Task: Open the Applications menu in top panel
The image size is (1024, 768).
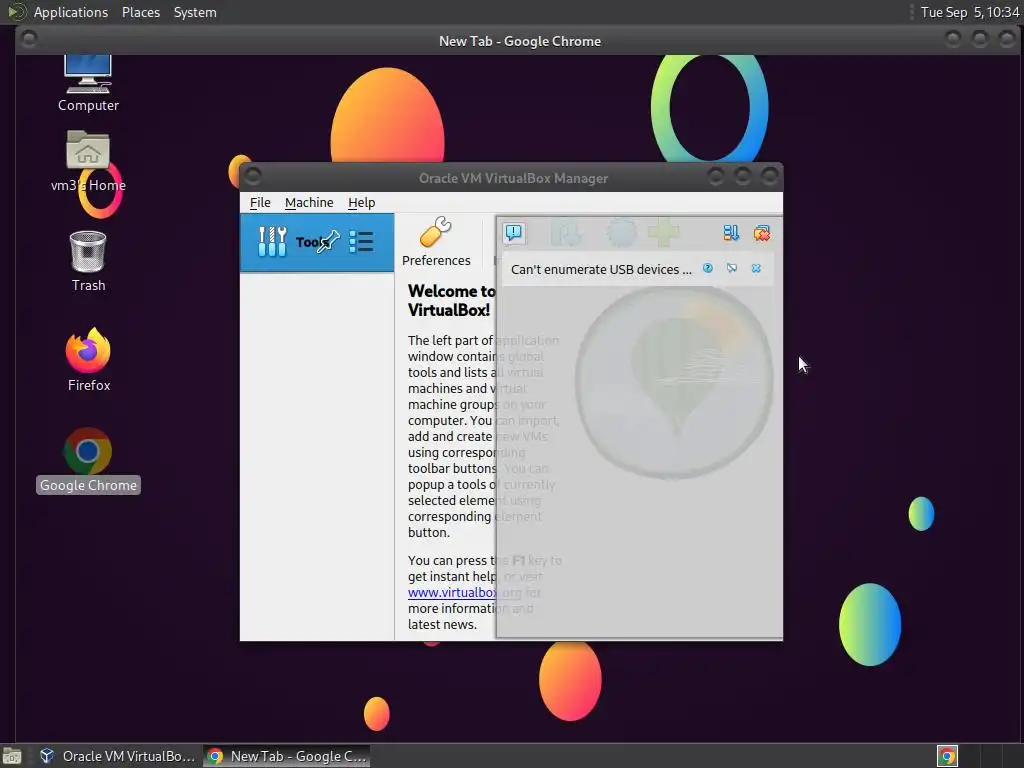Action: [71, 12]
